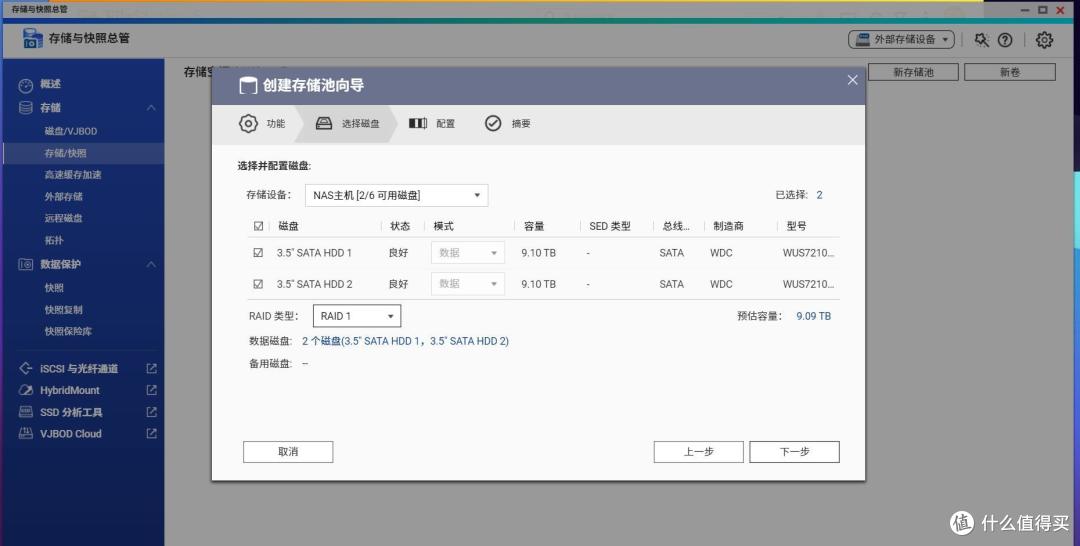The image size is (1080, 546).
Task: Click the 下一步 button
Action: tap(794, 452)
